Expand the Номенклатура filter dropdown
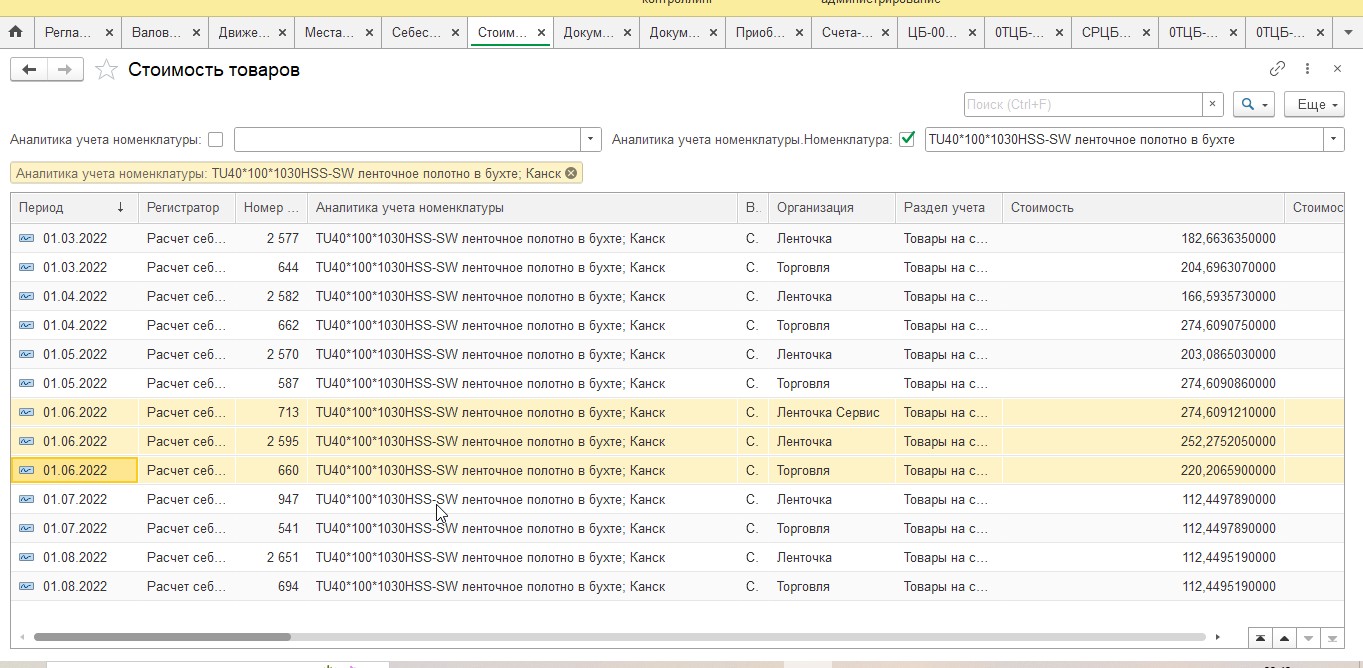Image resolution: width=1363 pixels, height=668 pixels. click(1333, 140)
